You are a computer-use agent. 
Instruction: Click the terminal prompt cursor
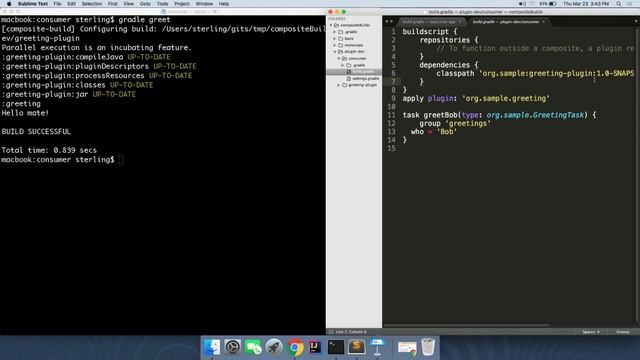121,160
